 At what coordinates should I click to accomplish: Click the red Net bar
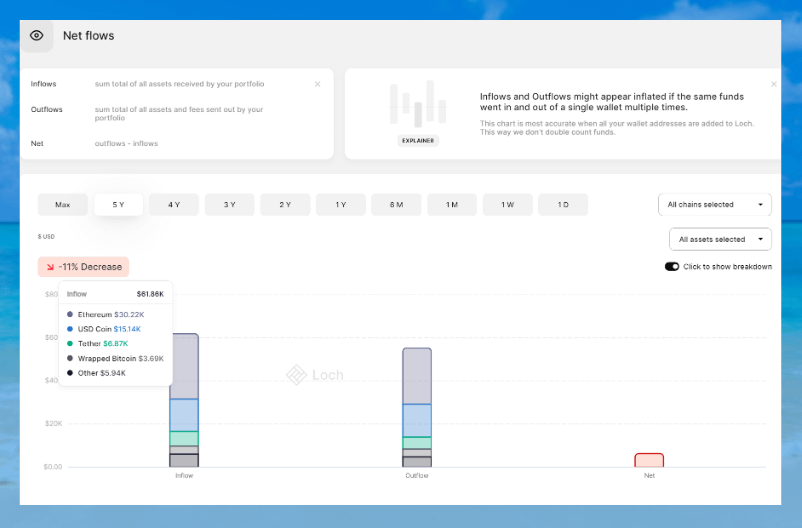pos(649,460)
